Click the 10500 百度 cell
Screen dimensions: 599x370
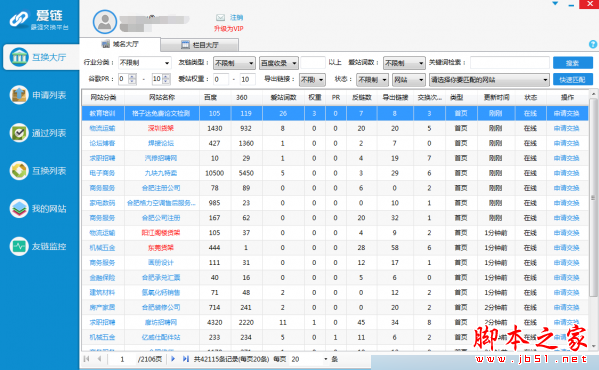coord(215,173)
